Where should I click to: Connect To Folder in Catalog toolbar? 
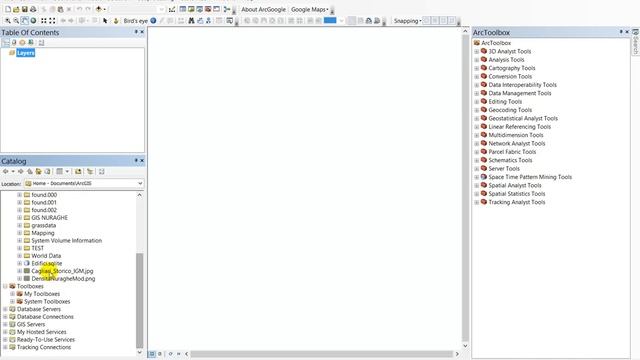coord(78,171)
